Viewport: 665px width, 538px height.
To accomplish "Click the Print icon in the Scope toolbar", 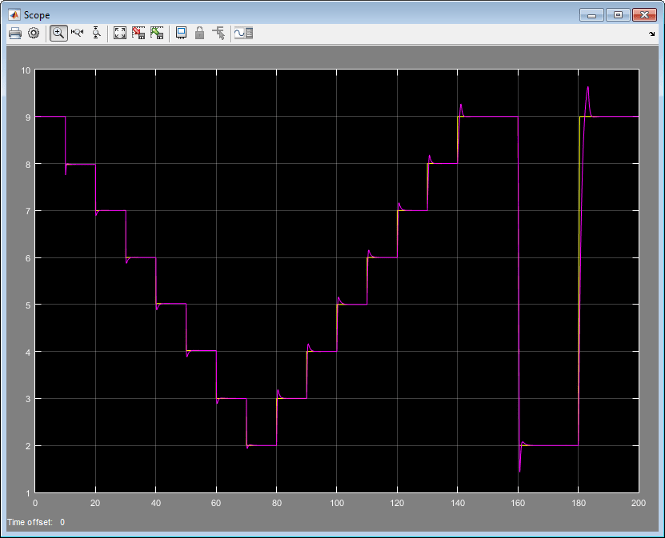I will coord(15,33).
